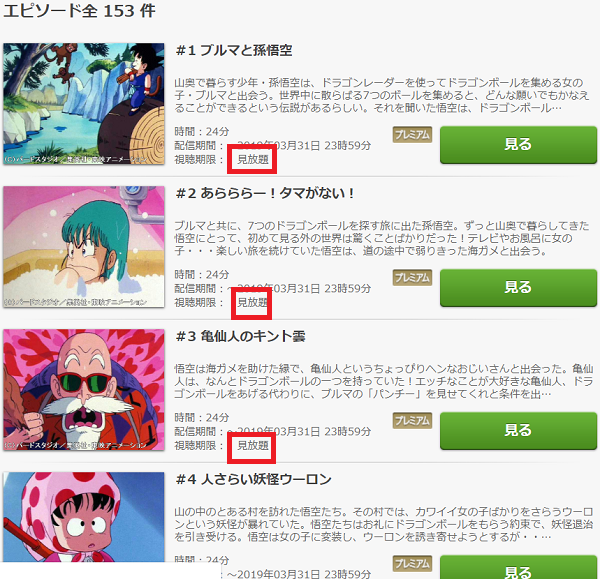Click the premium badge for episode 2
This screenshot has height=579, width=600.
click(412, 277)
